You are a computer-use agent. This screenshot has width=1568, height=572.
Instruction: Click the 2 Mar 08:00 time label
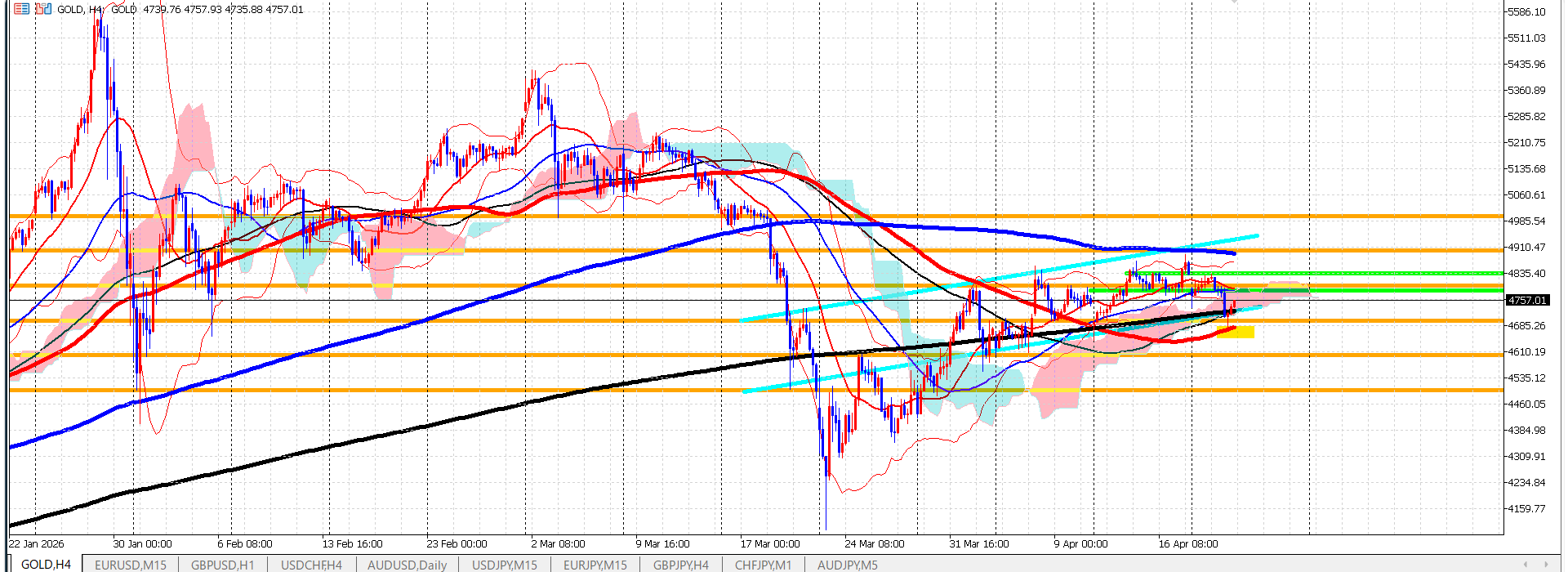coord(558,543)
